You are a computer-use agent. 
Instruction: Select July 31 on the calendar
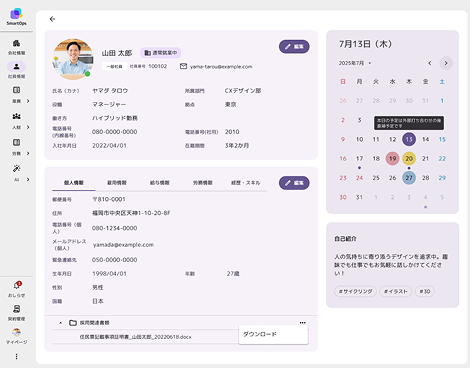coord(359,197)
